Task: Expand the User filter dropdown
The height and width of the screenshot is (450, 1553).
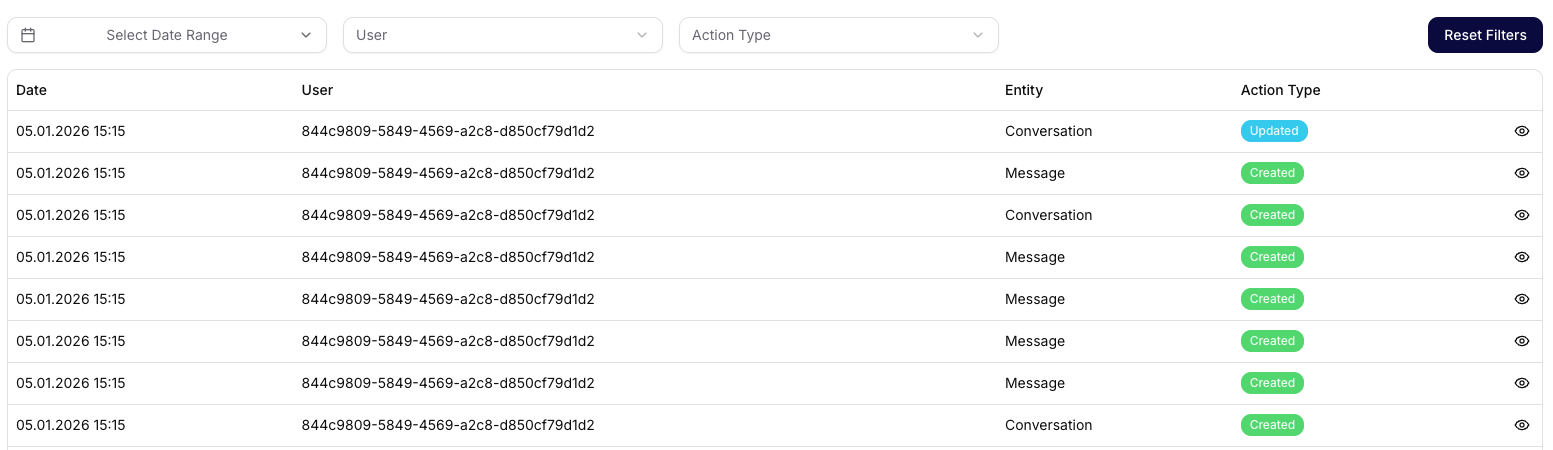Action: coord(502,35)
